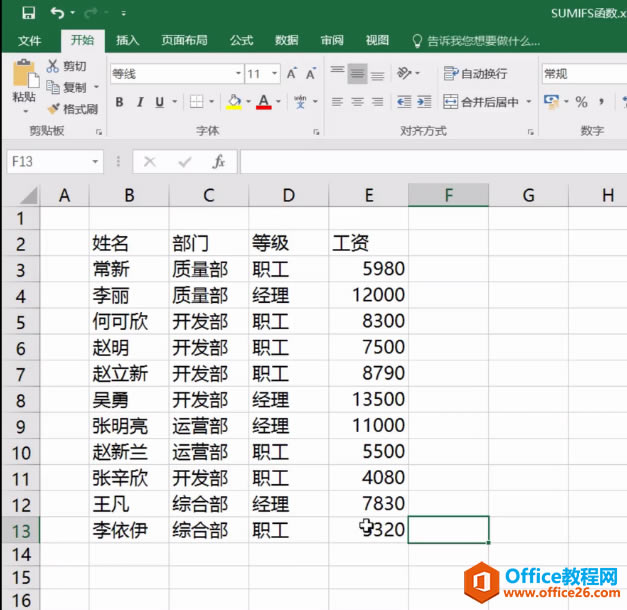Viewport: 627px width, 610px height.
Task: Expand the 合并后居中 dropdown arrow
Action: click(x=529, y=102)
